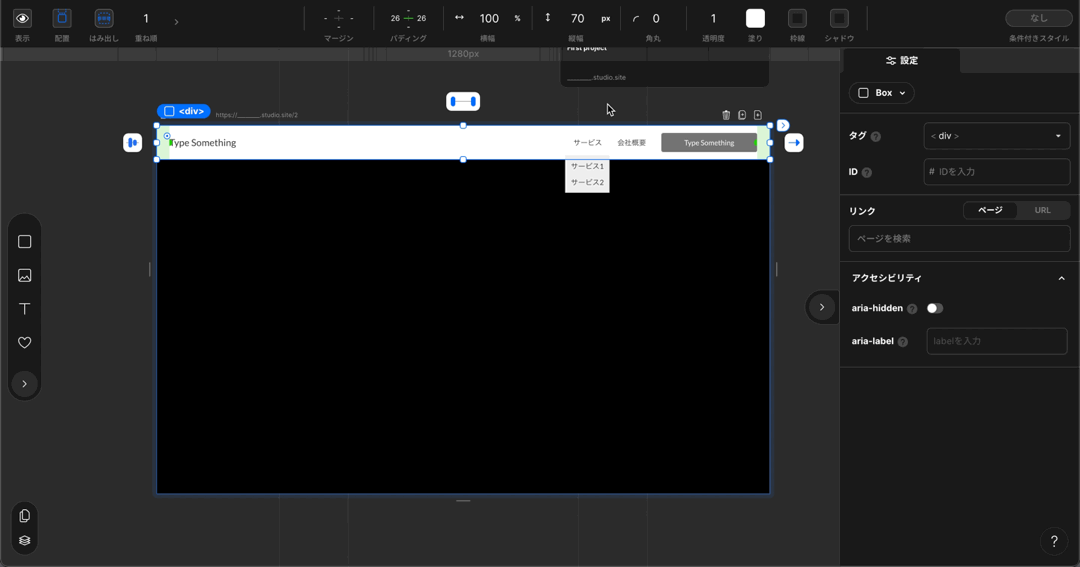Edit the 透明度 opacity value
The height and width of the screenshot is (567, 1080).
(713, 19)
